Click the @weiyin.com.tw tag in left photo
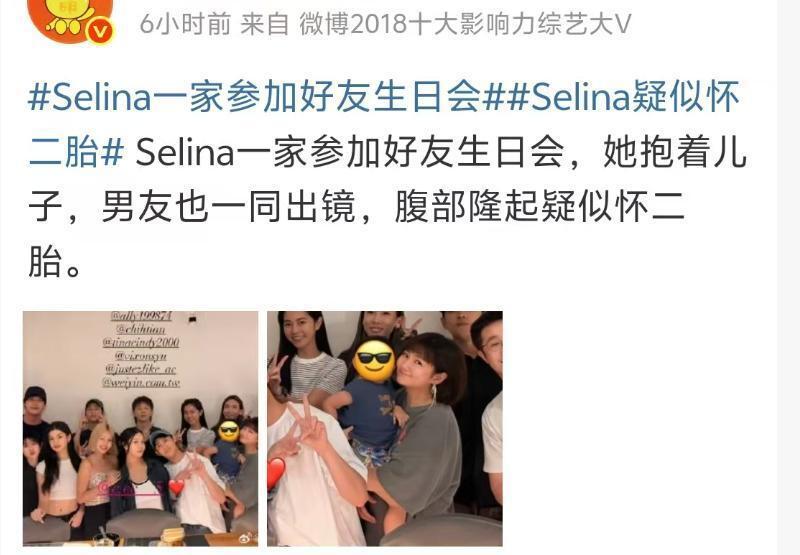Viewport: 800px width, 555px height. tap(141, 382)
